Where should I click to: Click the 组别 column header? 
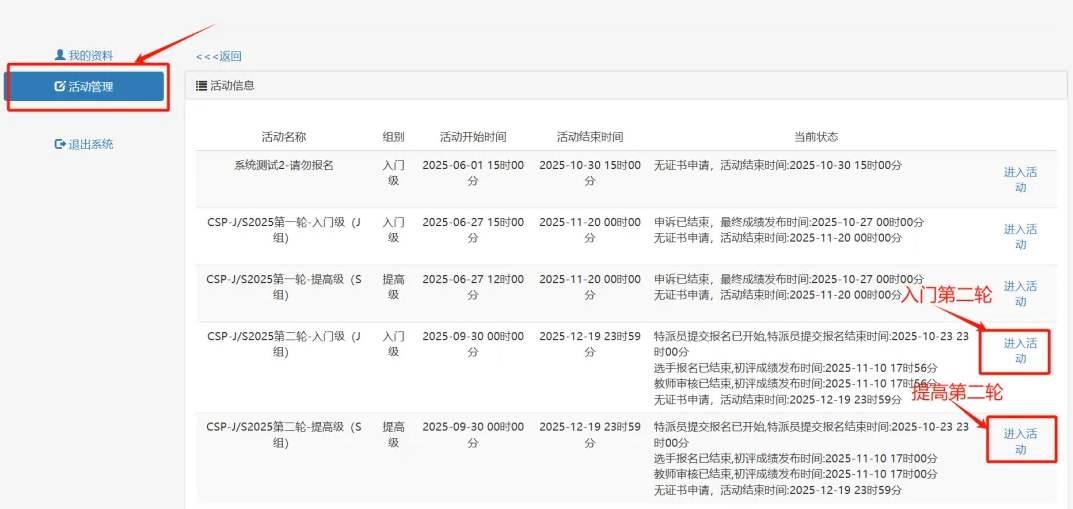click(393, 137)
